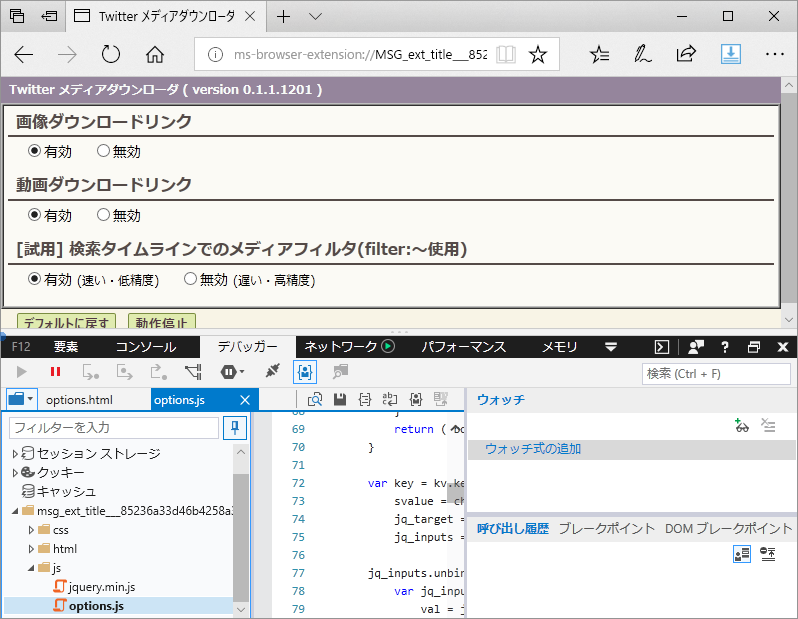Select 有効 for 動画ダウンロードリンク

click(34, 215)
